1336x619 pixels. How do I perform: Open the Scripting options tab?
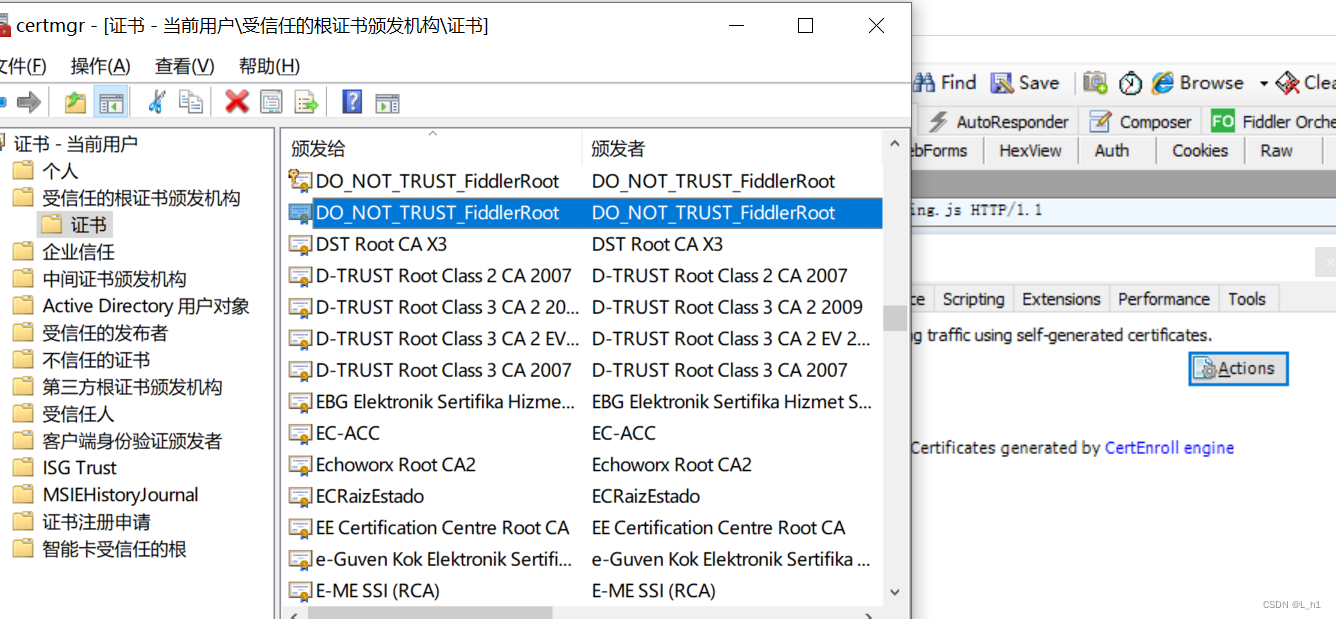(x=973, y=299)
